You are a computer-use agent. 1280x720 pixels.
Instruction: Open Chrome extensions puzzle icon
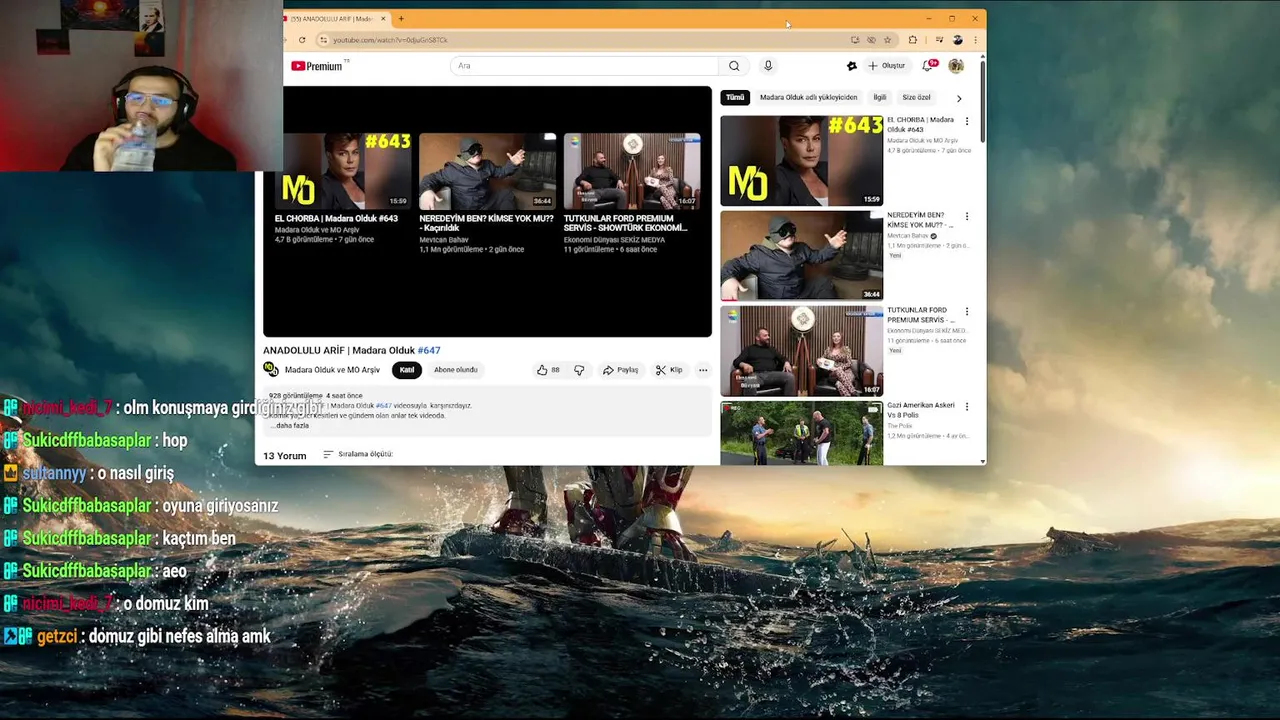point(912,40)
